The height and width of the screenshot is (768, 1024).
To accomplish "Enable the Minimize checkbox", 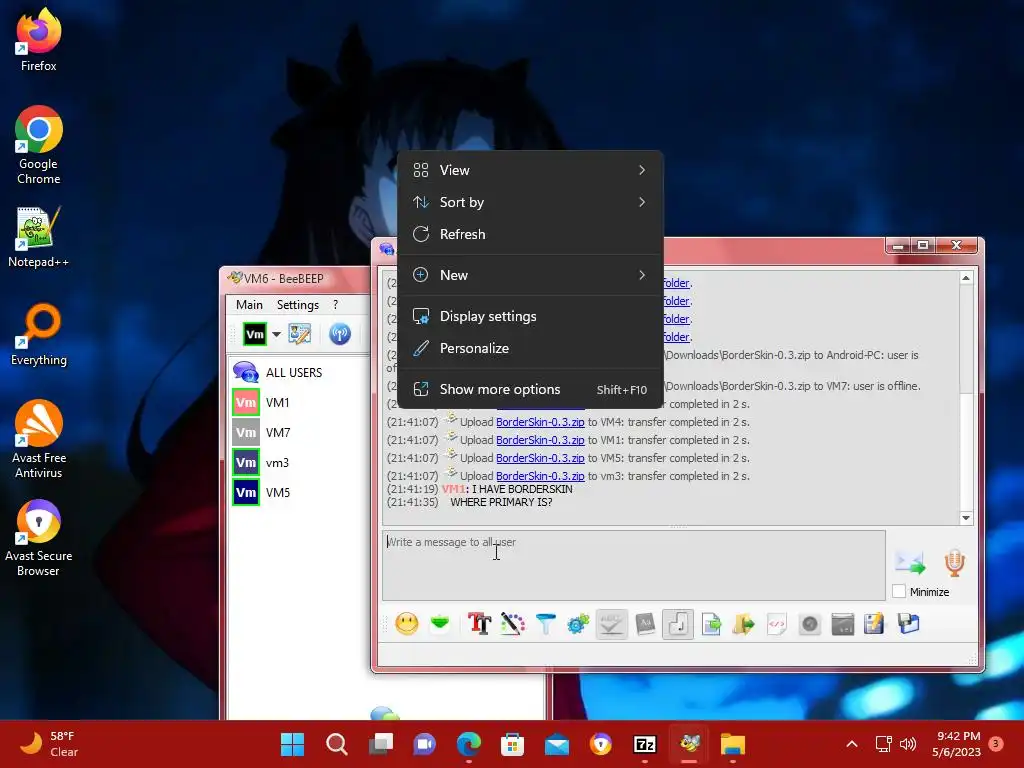I will pos(899,591).
